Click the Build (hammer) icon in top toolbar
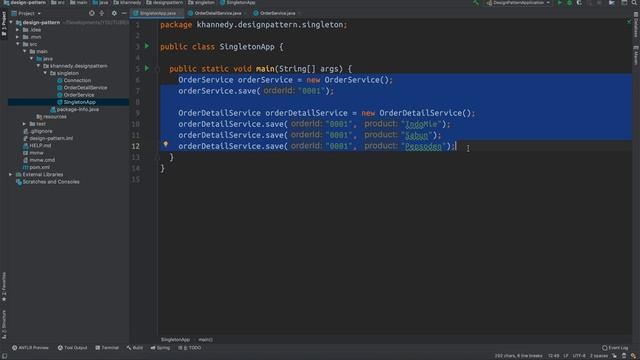Viewport: 640px width, 360px height. [476, 3]
